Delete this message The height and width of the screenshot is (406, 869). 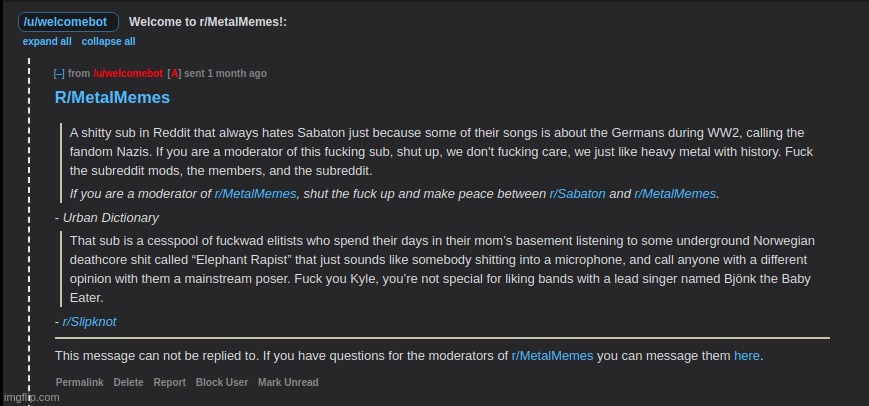(x=128, y=383)
